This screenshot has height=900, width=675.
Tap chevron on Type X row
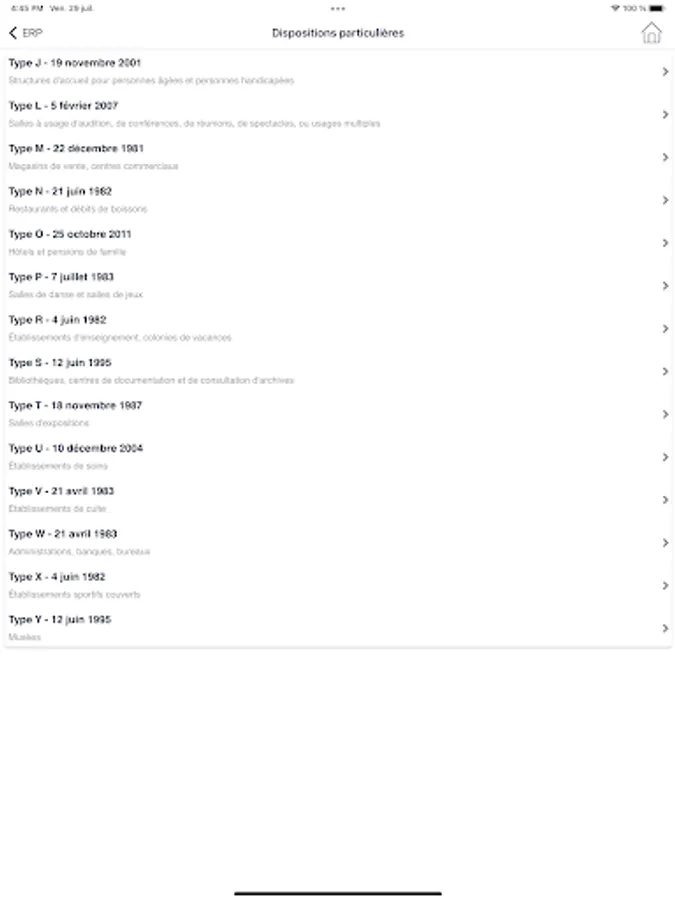(x=665, y=585)
